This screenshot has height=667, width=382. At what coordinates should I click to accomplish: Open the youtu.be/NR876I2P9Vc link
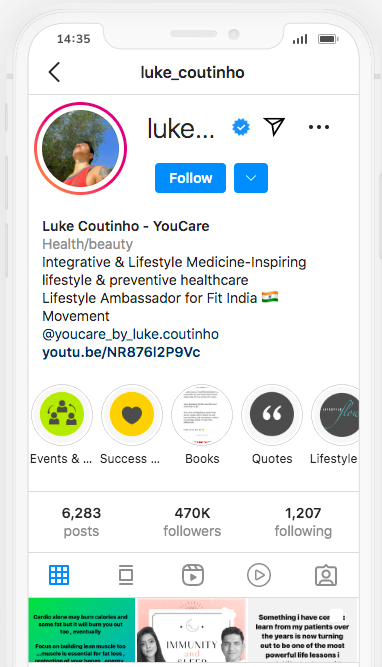121,352
